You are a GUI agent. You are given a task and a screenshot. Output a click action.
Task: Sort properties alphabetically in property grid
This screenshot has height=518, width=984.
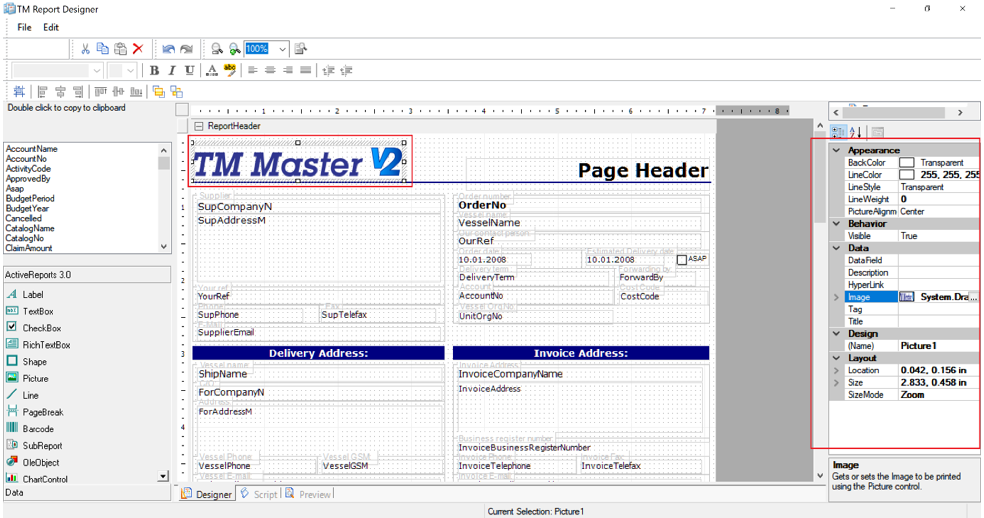856,132
